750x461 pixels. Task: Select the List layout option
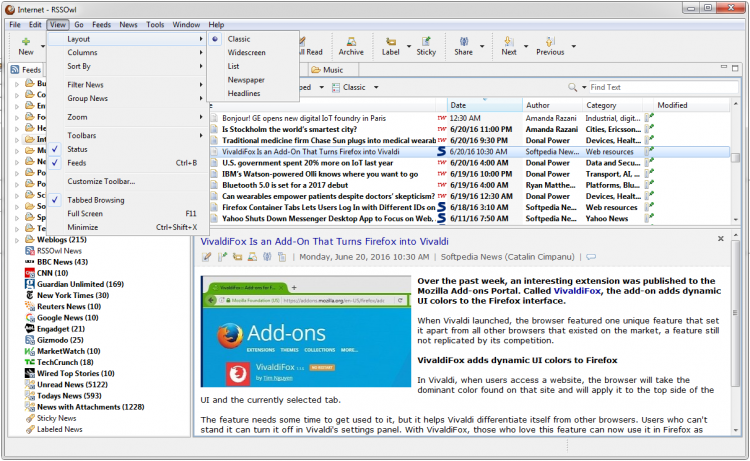[254, 66]
